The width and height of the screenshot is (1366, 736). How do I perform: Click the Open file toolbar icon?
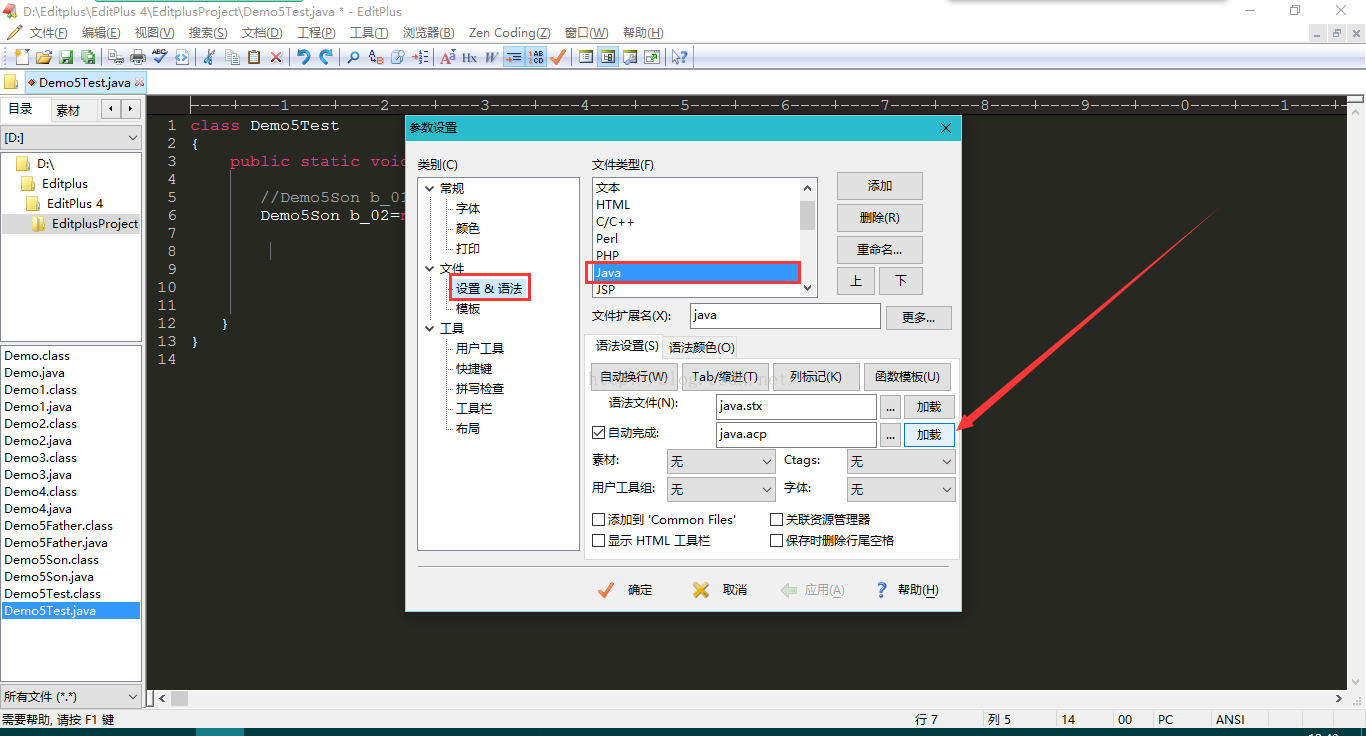pyautogui.click(x=44, y=57)
